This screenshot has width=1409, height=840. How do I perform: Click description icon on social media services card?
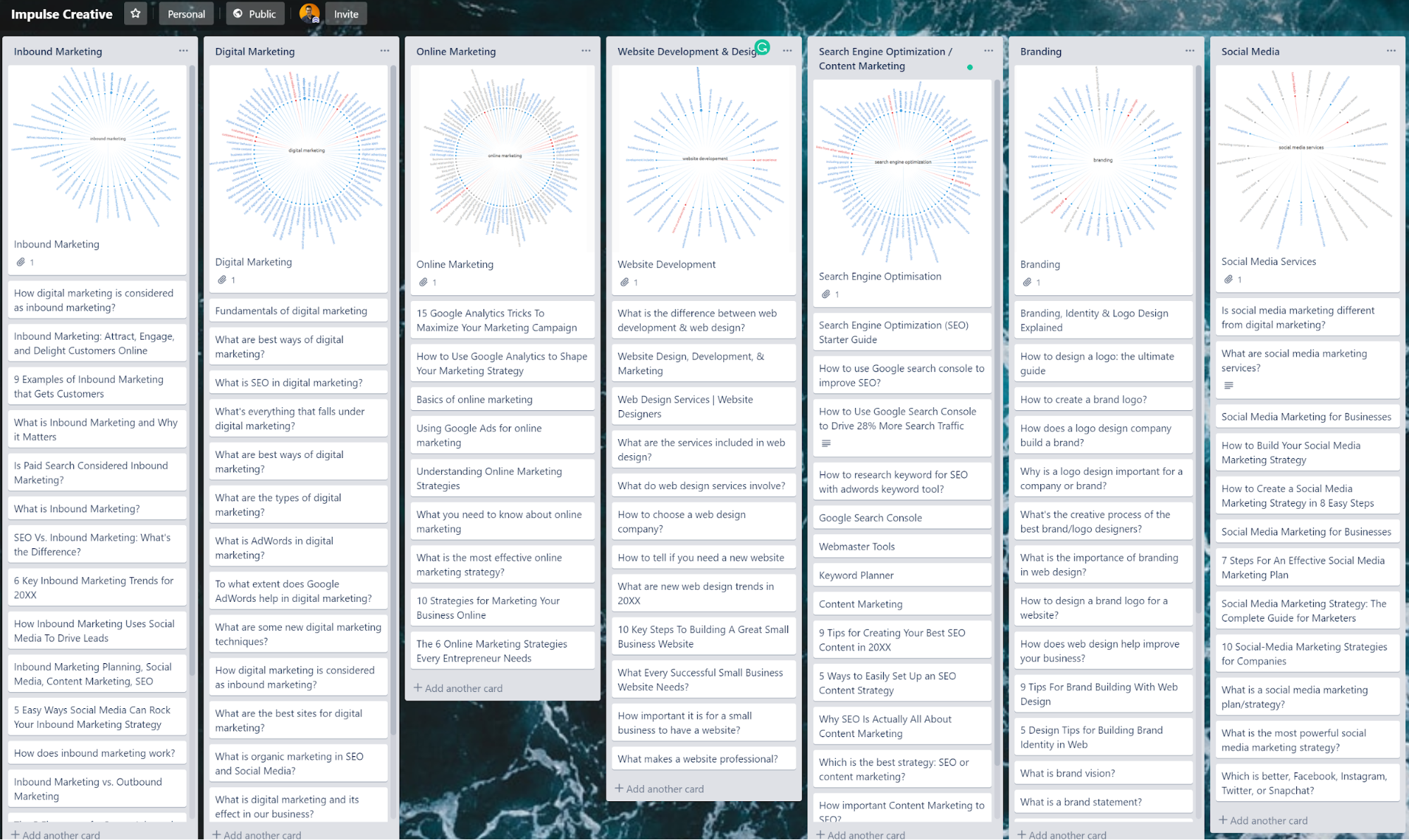coord(1229,385)
